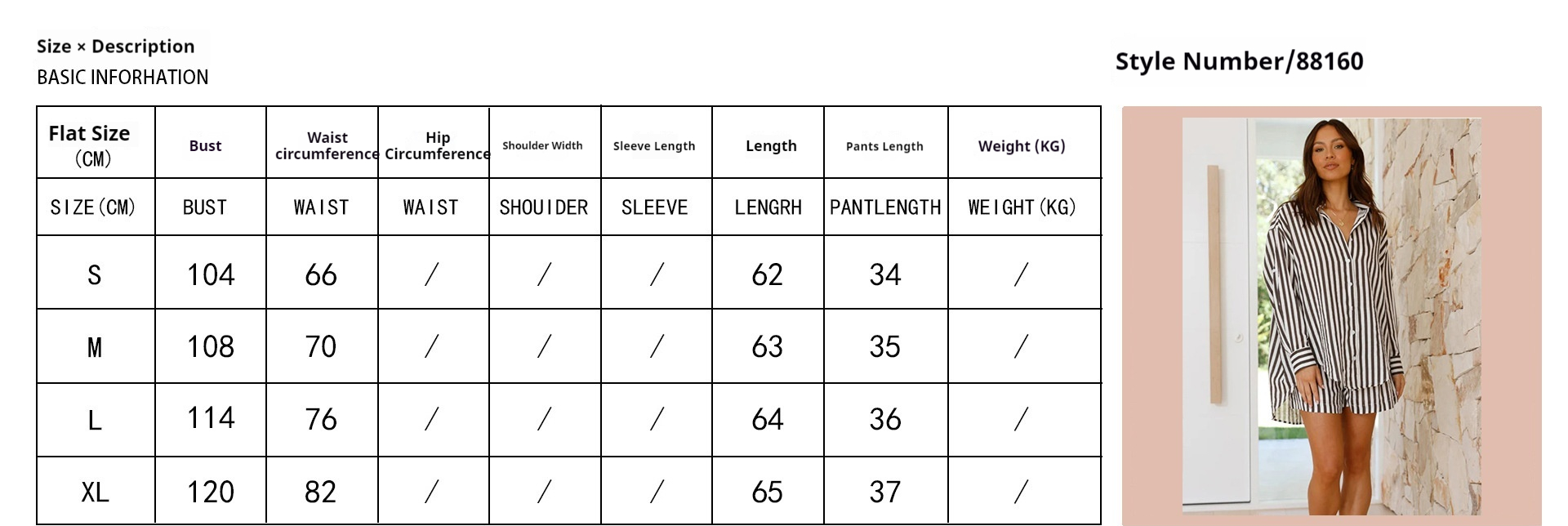The height and width of the screenshot is (526, 1568).
Task: Click the BASIC INFORHATION subtitle
Action: [122, 78]
